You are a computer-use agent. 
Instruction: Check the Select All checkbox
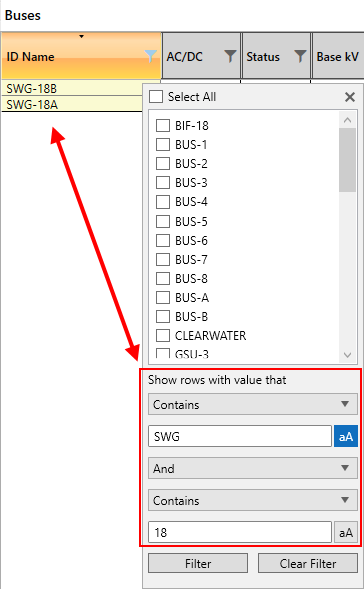[x=156, y=97]
